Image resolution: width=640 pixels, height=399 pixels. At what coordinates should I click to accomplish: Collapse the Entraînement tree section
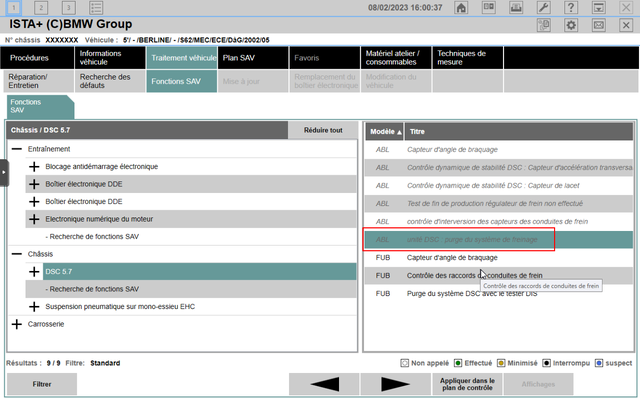[17, 149]
